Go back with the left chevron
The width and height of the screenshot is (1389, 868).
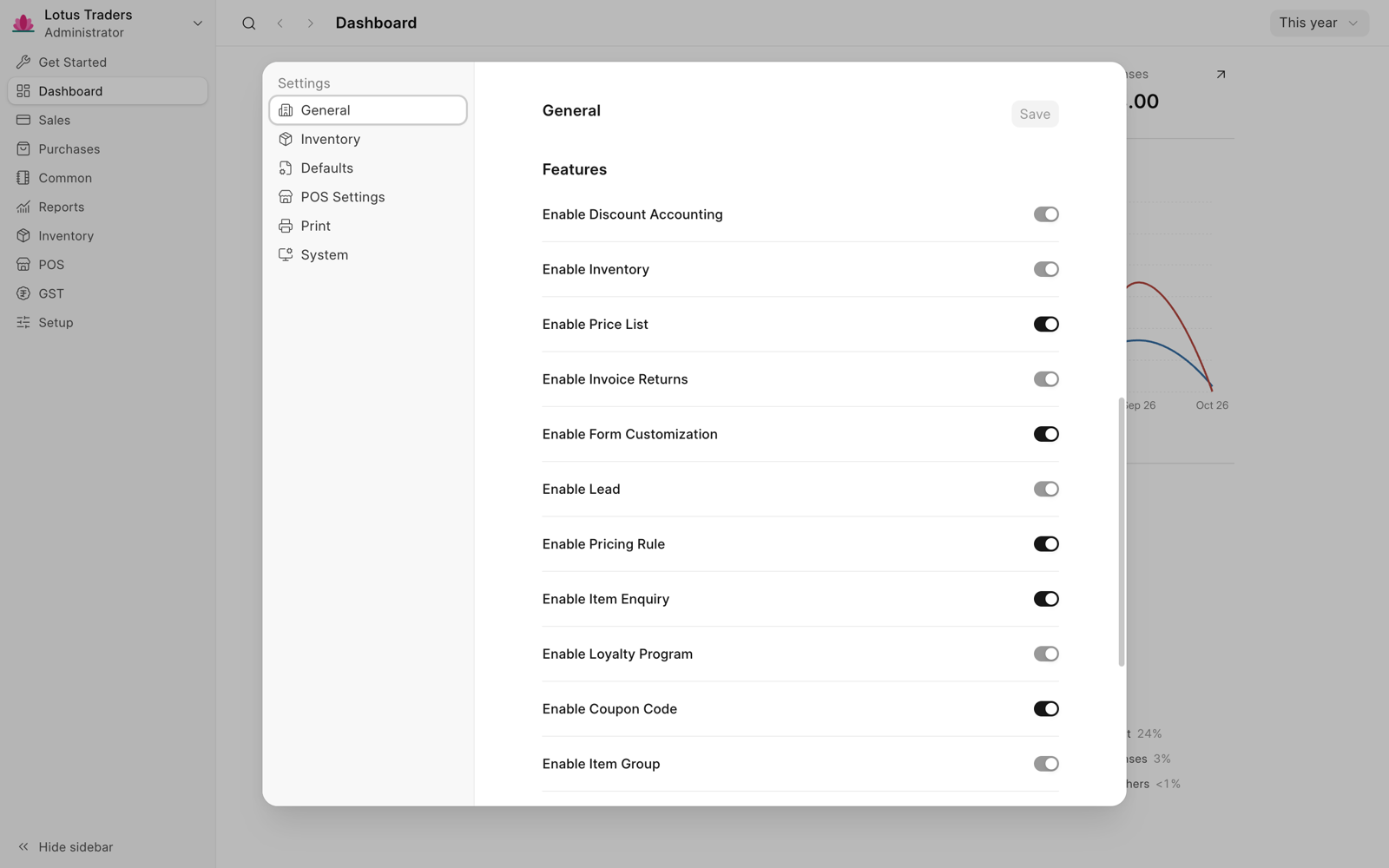[x=280, y=23]
